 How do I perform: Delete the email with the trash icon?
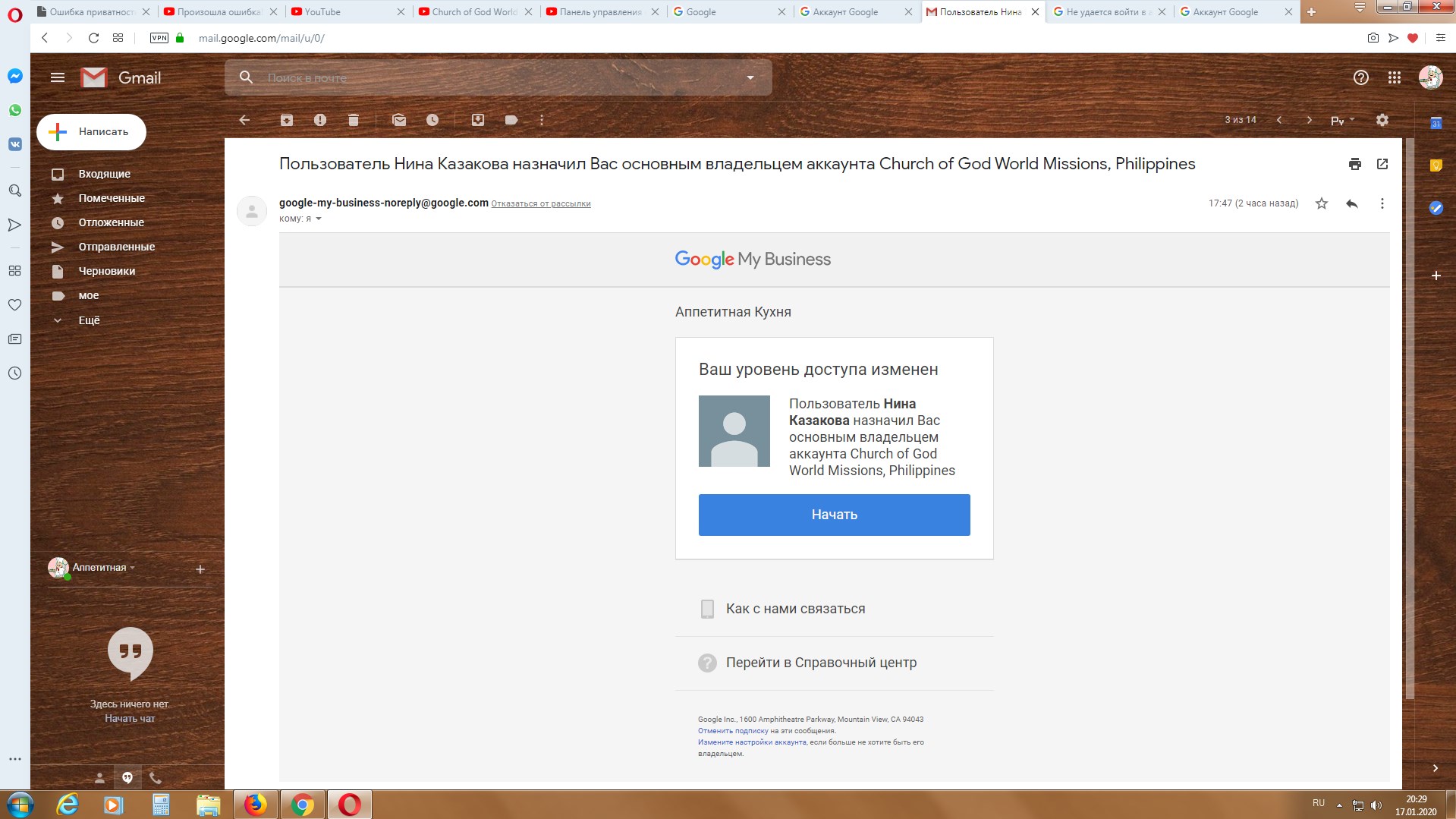tap(354, 120)
